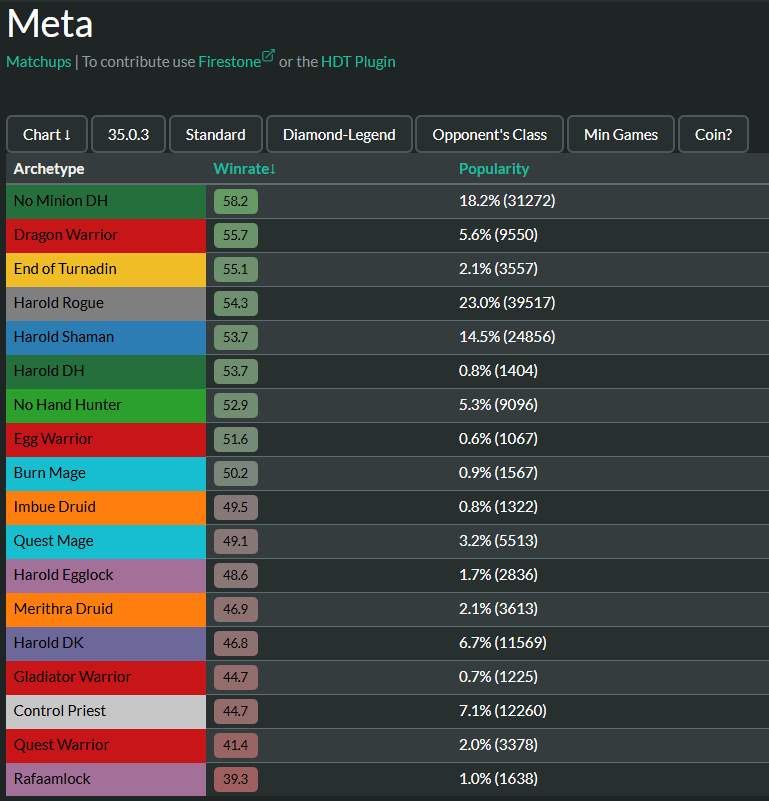
Task: Select the Harold Rogue archetype
Action: 106,303
